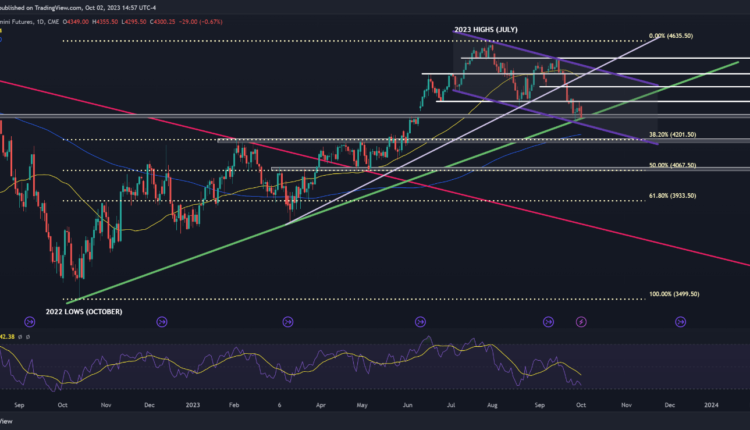Viewport: 750px width, 430px height.
Task: Click the 2024 label on time axis
Action: point(711,406)
